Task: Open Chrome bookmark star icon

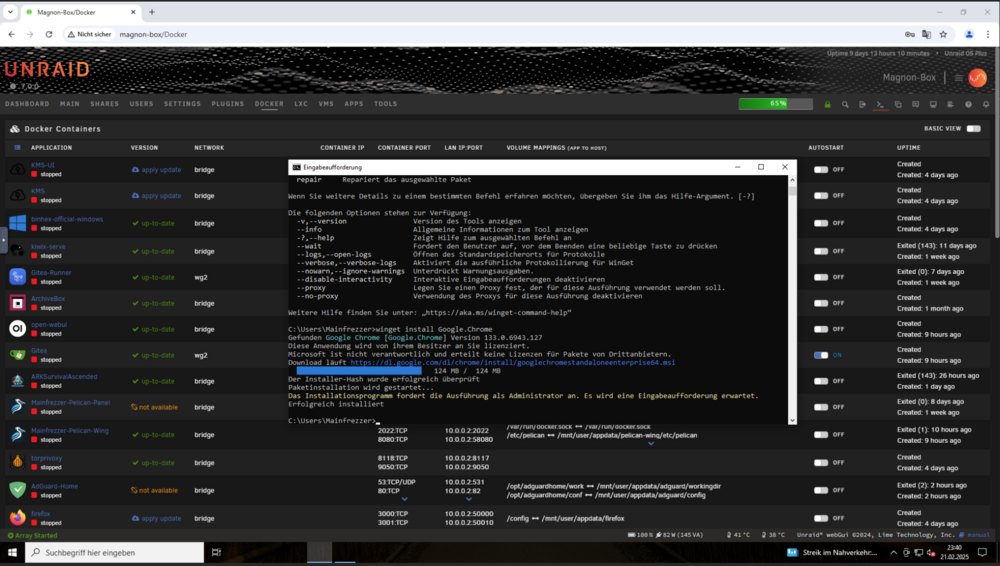Action: coord(943,34)
